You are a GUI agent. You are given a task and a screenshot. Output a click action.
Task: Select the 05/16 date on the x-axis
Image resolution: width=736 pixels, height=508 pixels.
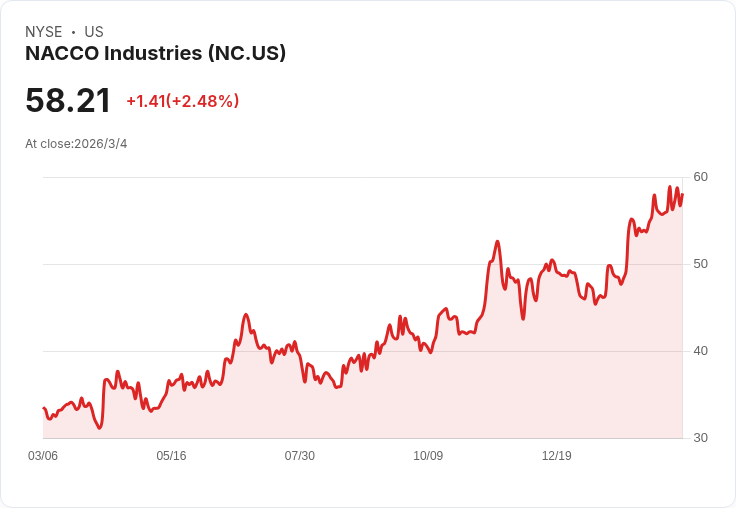click(171, 456)
